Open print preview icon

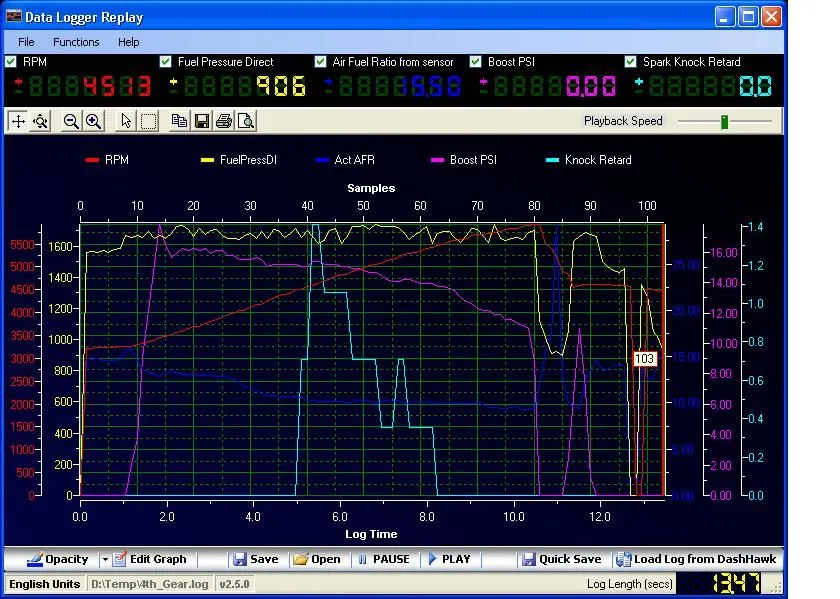tap(246, 121)
